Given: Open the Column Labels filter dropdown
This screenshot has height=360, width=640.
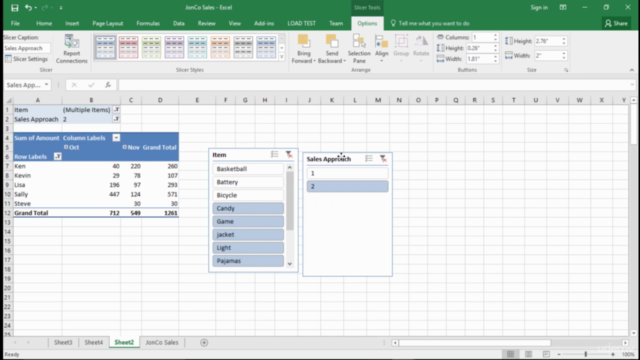Looking at the screenshot, I should click(x=116, y=138).
